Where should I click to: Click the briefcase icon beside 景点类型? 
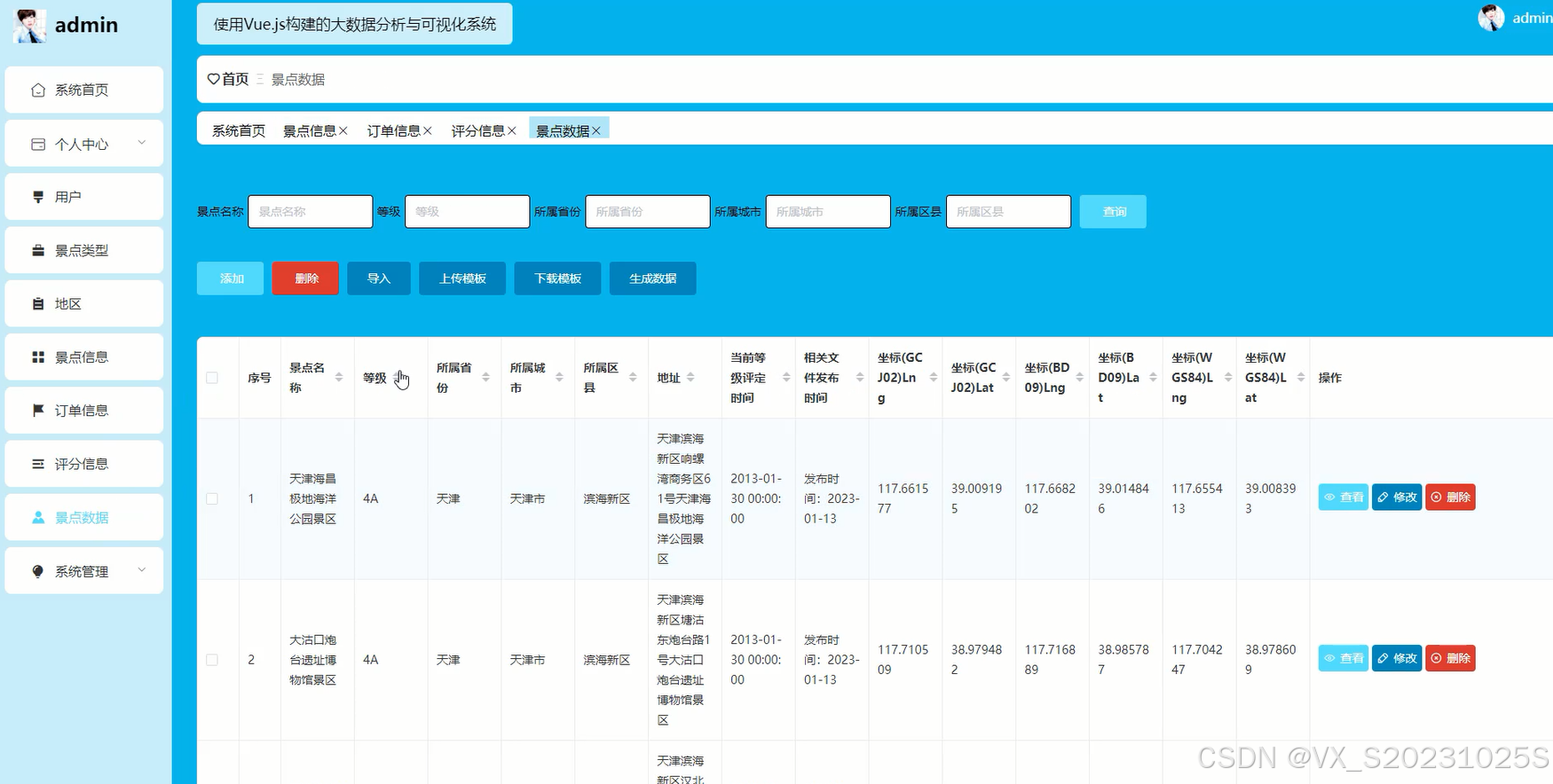tap(38, 250)
